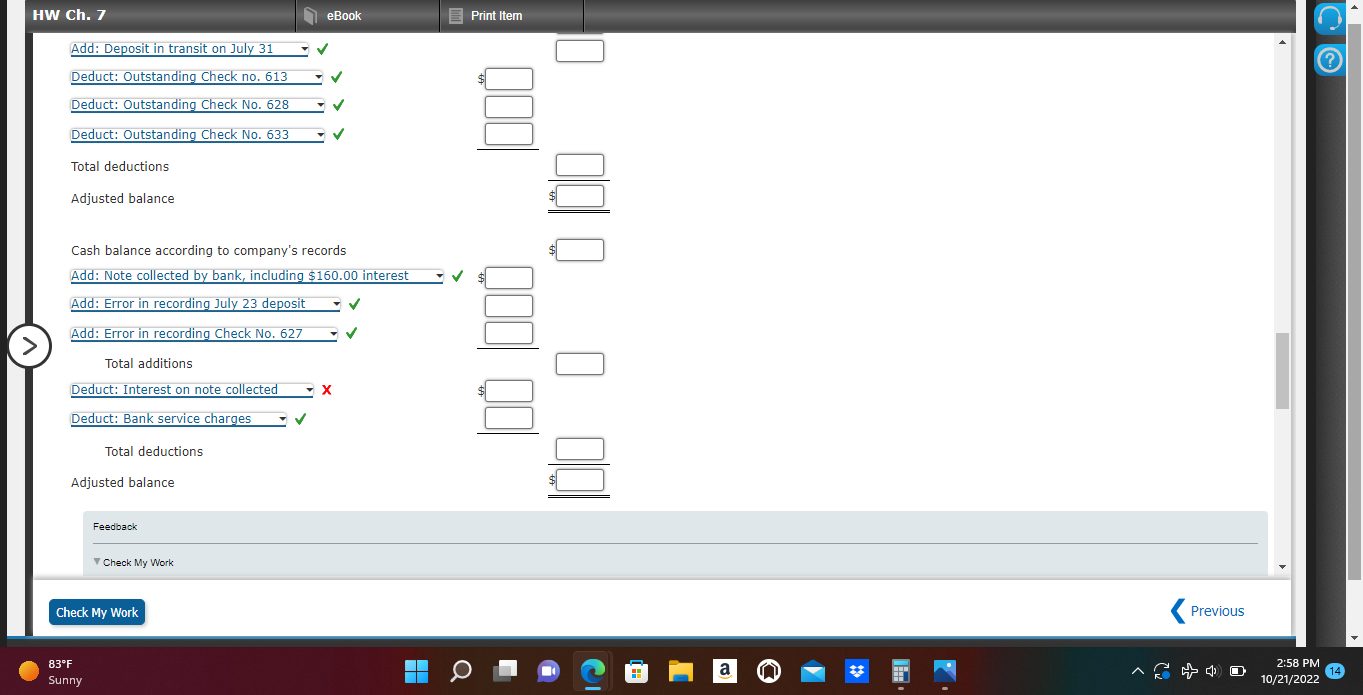1363x695 pixels.
Task: Open Amazon app from taskbar
Action: point(725,671)
